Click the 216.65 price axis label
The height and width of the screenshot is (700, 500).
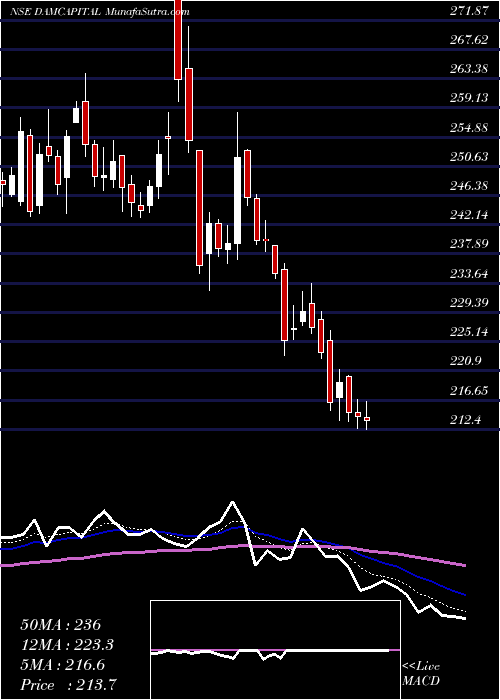(469, 391)
